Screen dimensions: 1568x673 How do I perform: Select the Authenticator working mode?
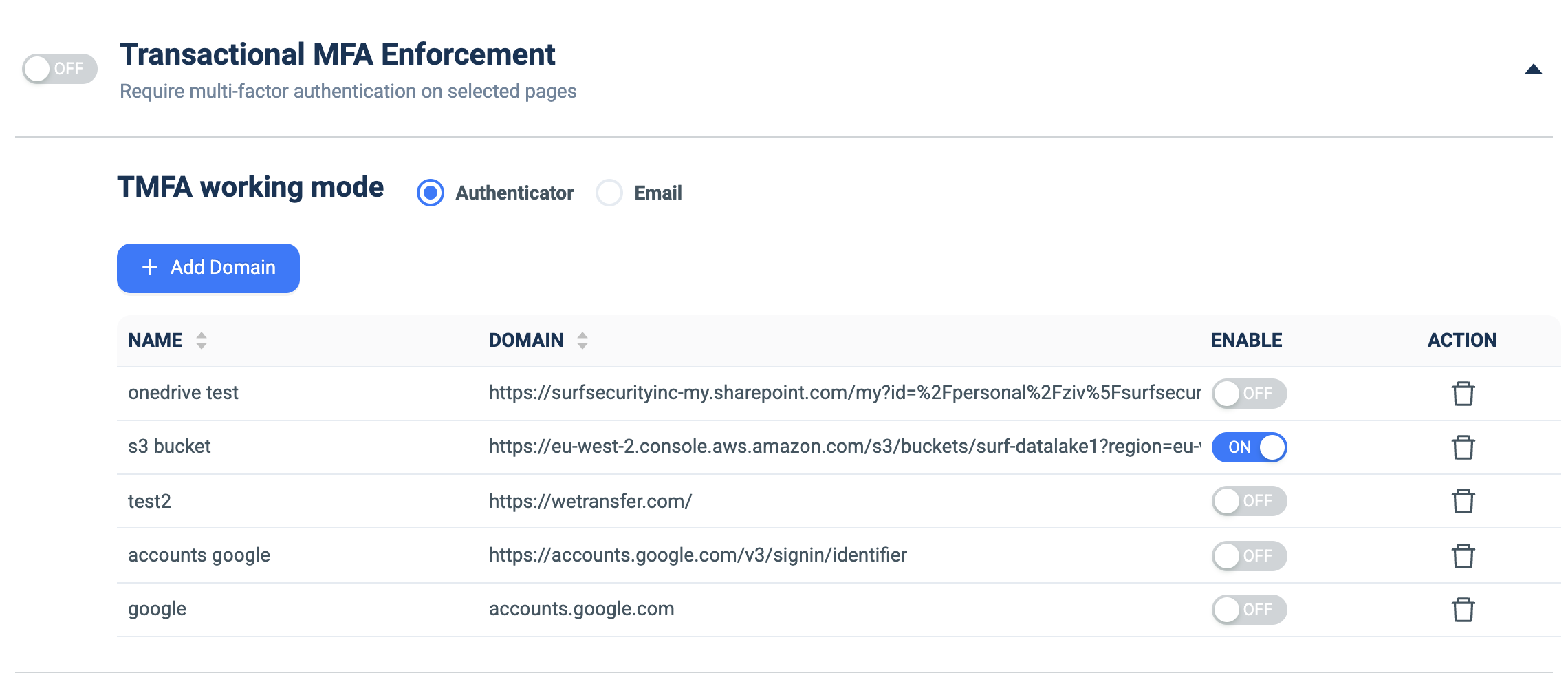431,193
